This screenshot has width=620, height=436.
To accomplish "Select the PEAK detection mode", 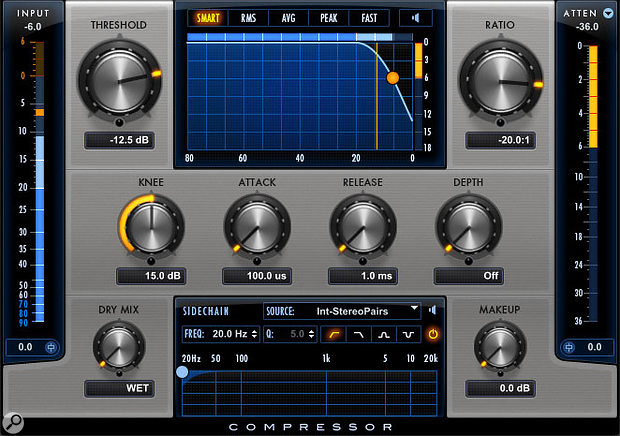I will point(329,18).
